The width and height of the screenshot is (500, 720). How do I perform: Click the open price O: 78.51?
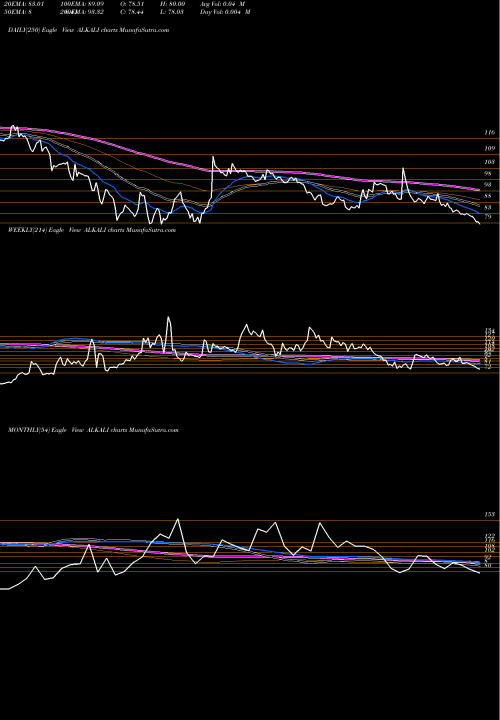tap(131, 4)
